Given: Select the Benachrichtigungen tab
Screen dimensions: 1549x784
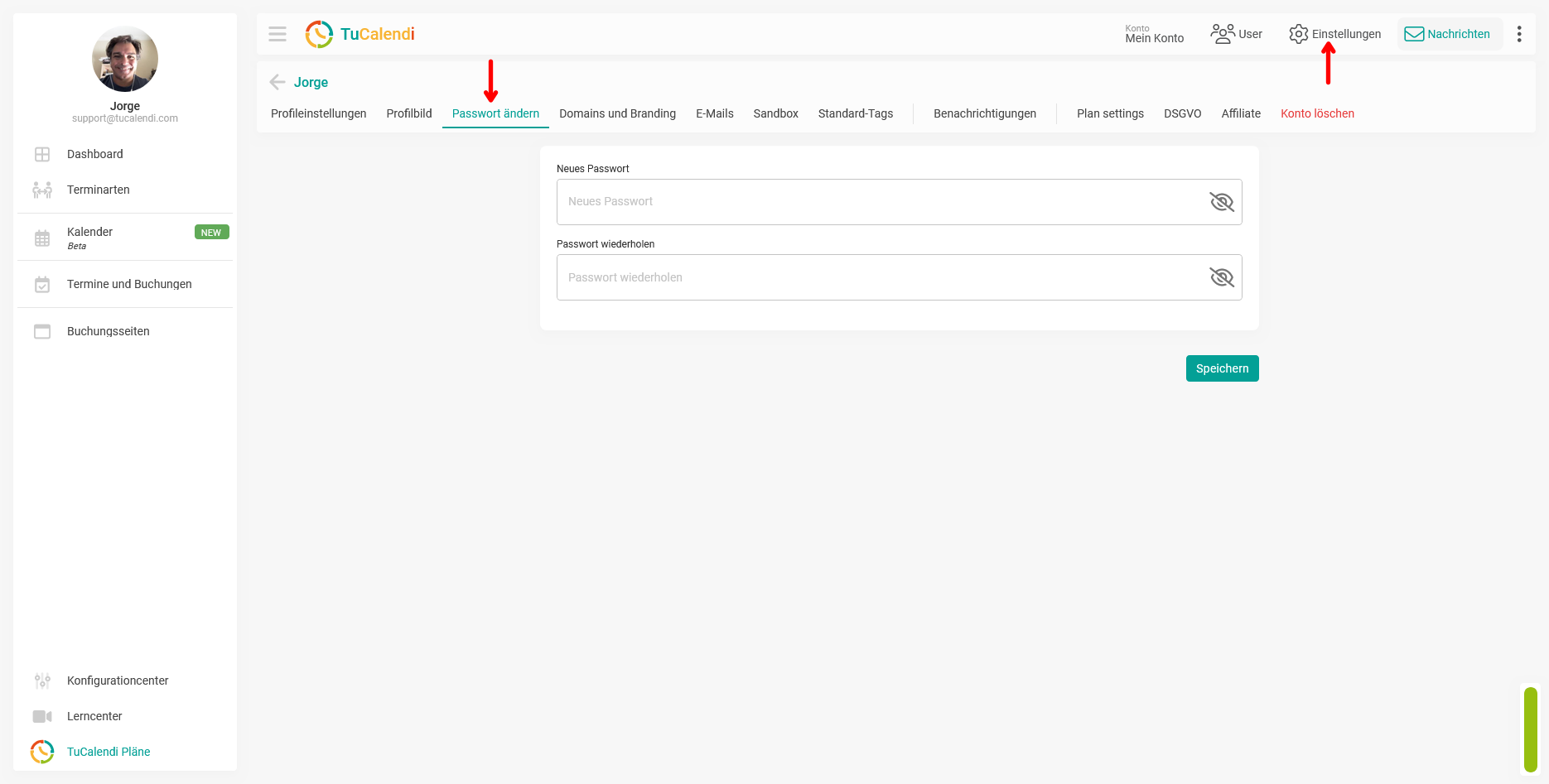Looking at the screenshot, I should [985, 113].
